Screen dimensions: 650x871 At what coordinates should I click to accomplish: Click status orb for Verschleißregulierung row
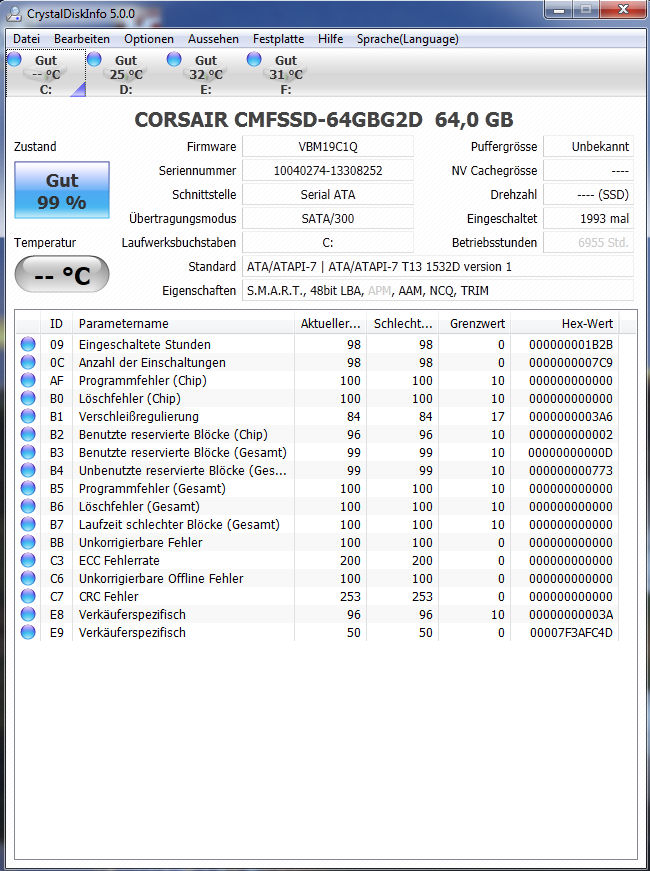(x=28, y=416)
